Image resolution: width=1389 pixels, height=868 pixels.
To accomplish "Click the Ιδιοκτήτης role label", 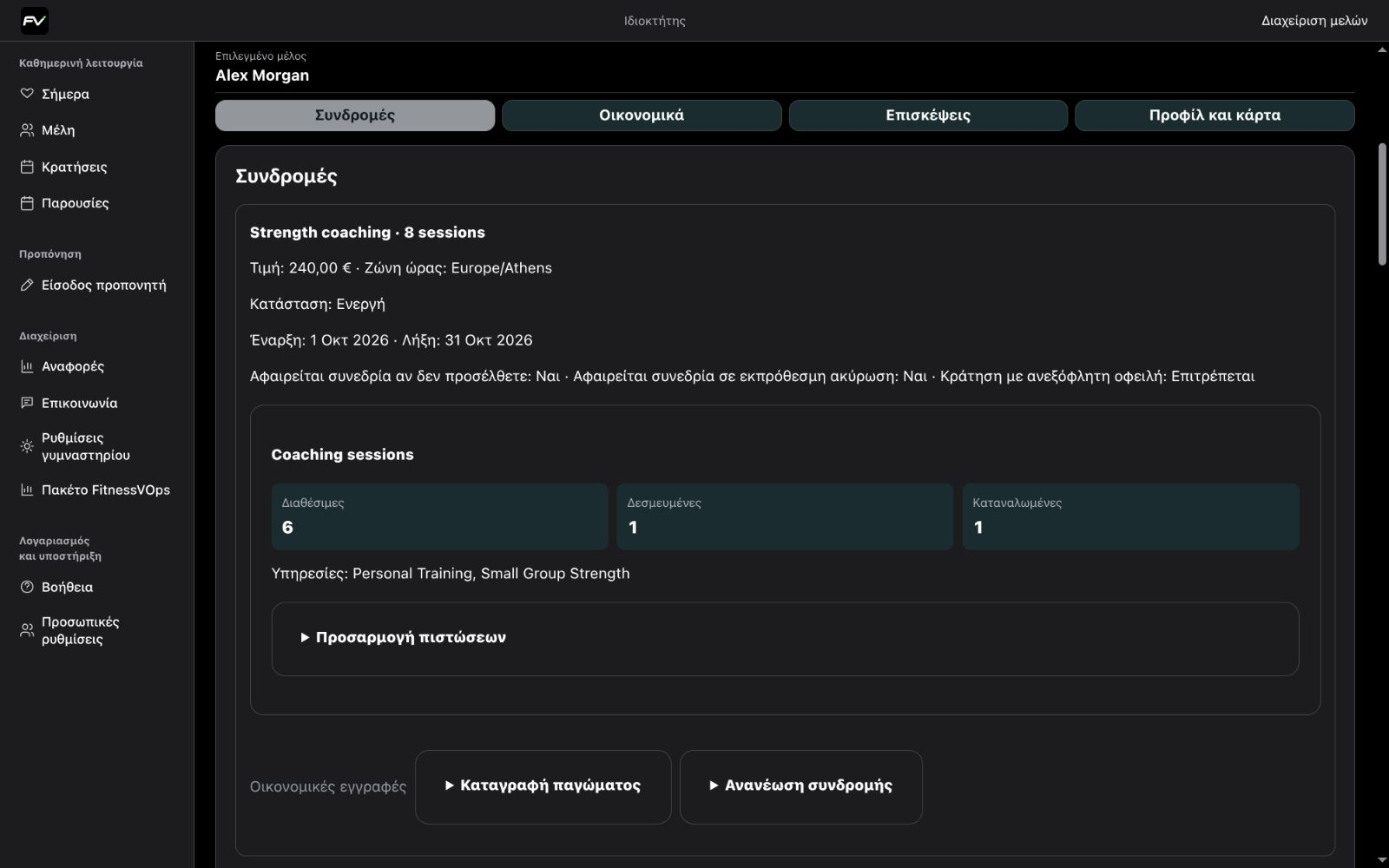I will pos(655,21).
